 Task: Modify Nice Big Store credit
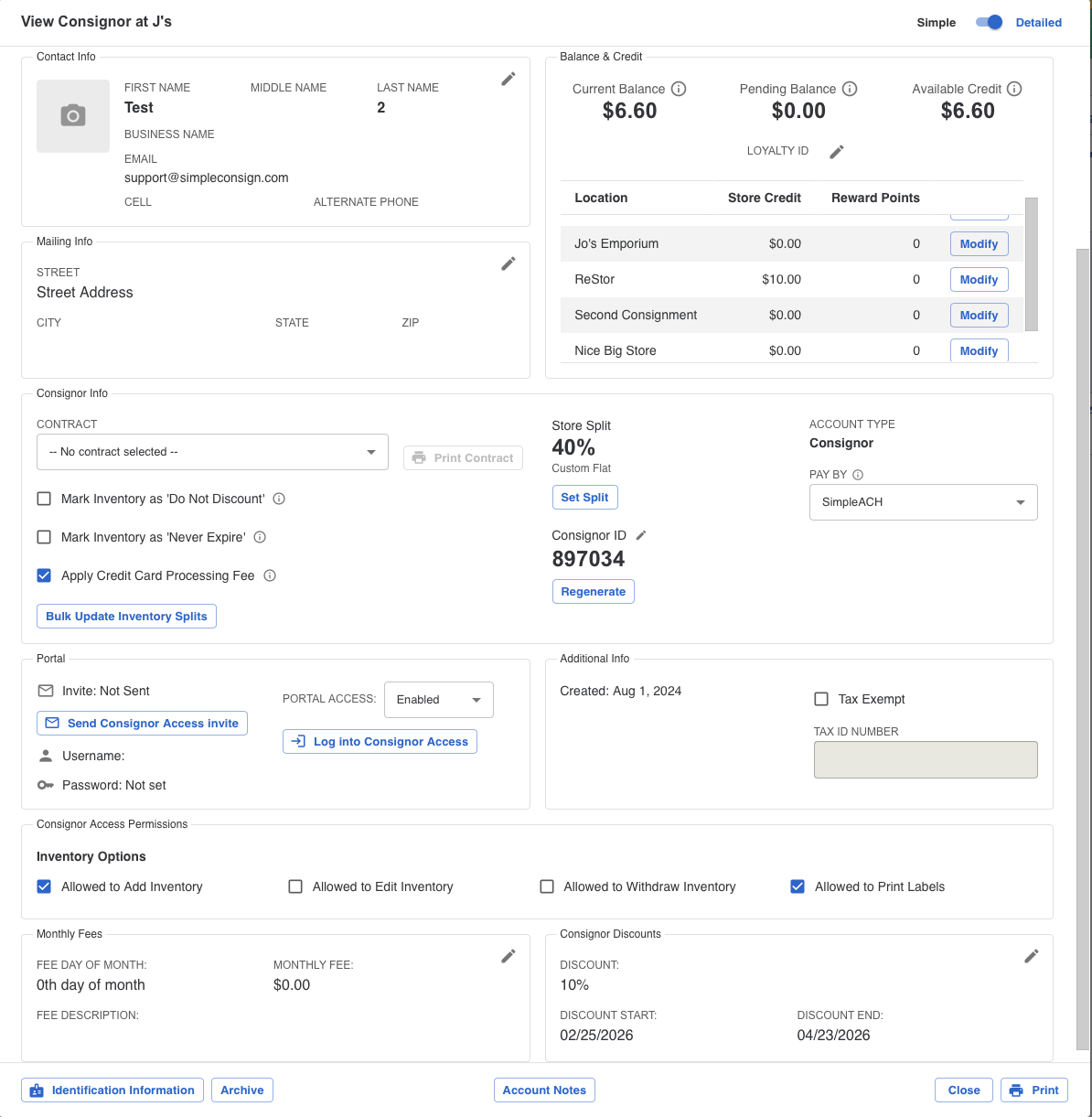[x=979, y=350]
